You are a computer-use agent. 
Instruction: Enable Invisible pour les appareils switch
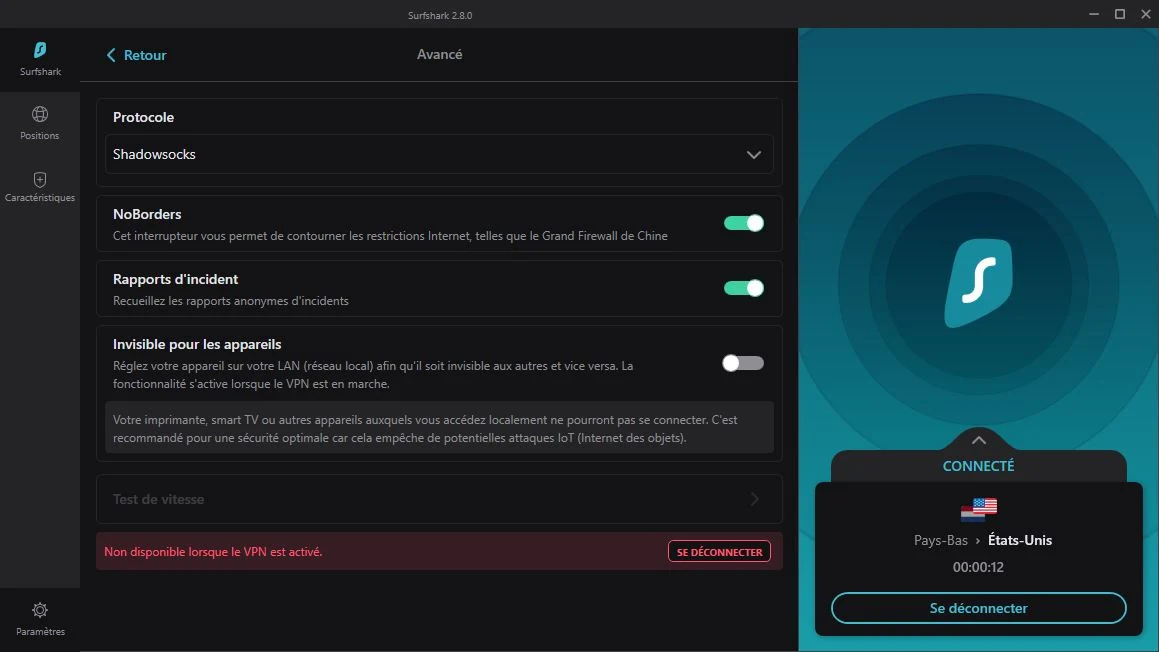(743, 363)
